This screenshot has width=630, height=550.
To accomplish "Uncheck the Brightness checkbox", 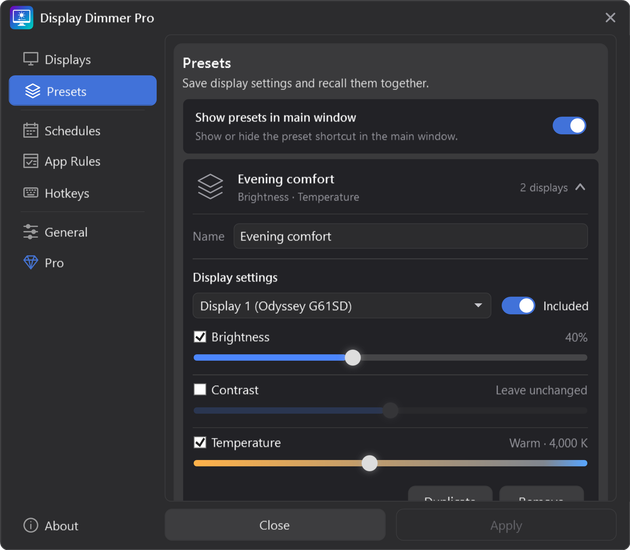I will [200, 337].
